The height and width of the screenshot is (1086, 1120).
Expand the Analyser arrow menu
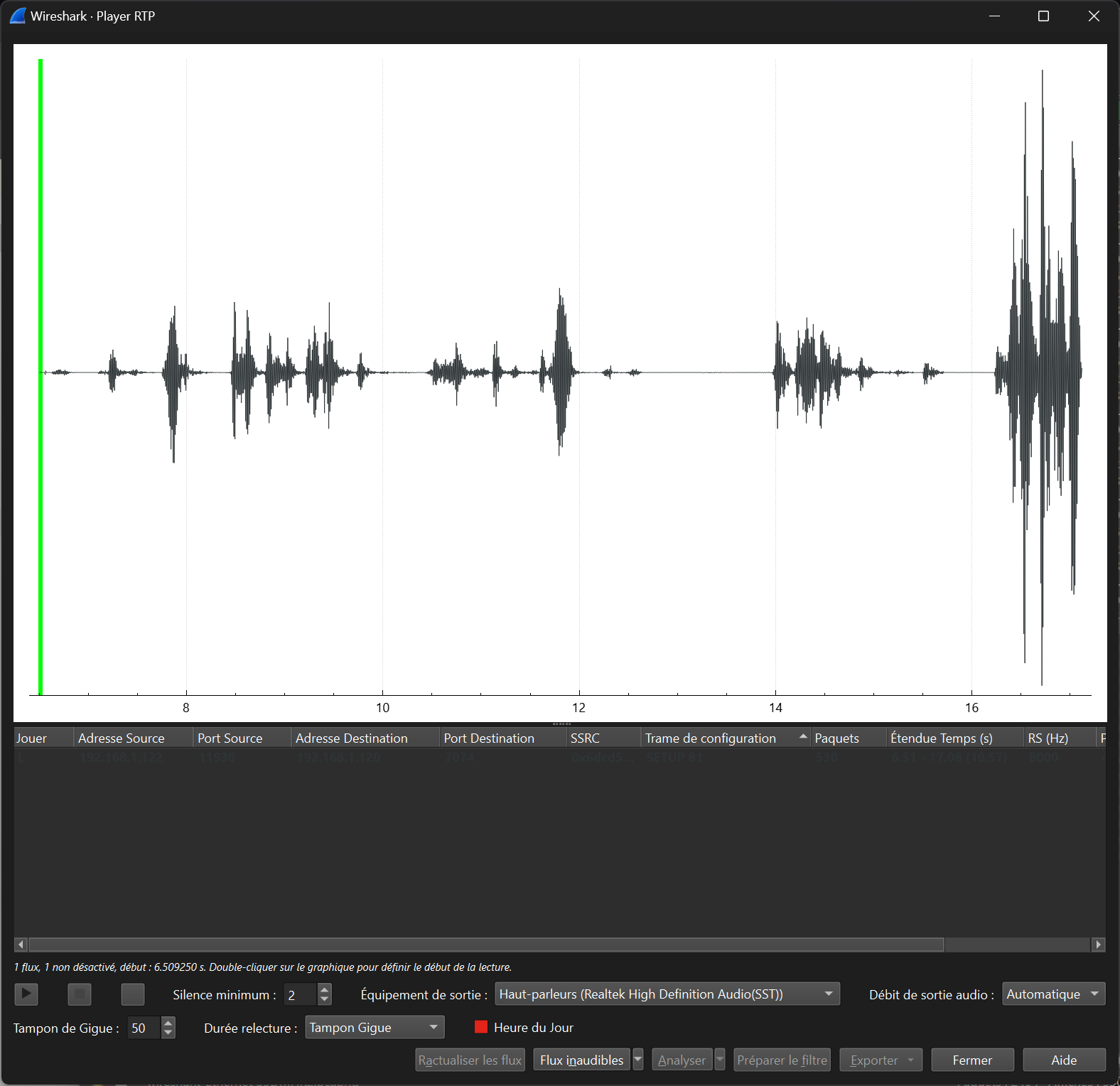(720, 1059)
